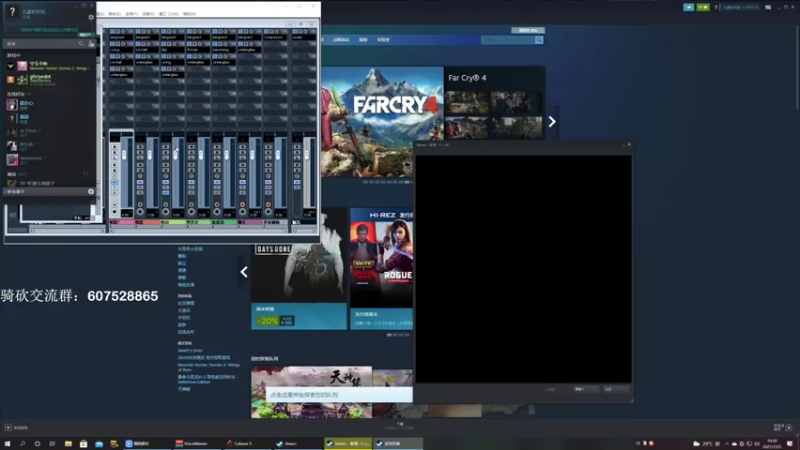800x450 pixels.
Task: Click the downloads area in Steam bottom bar
Action: pos(399,426)
